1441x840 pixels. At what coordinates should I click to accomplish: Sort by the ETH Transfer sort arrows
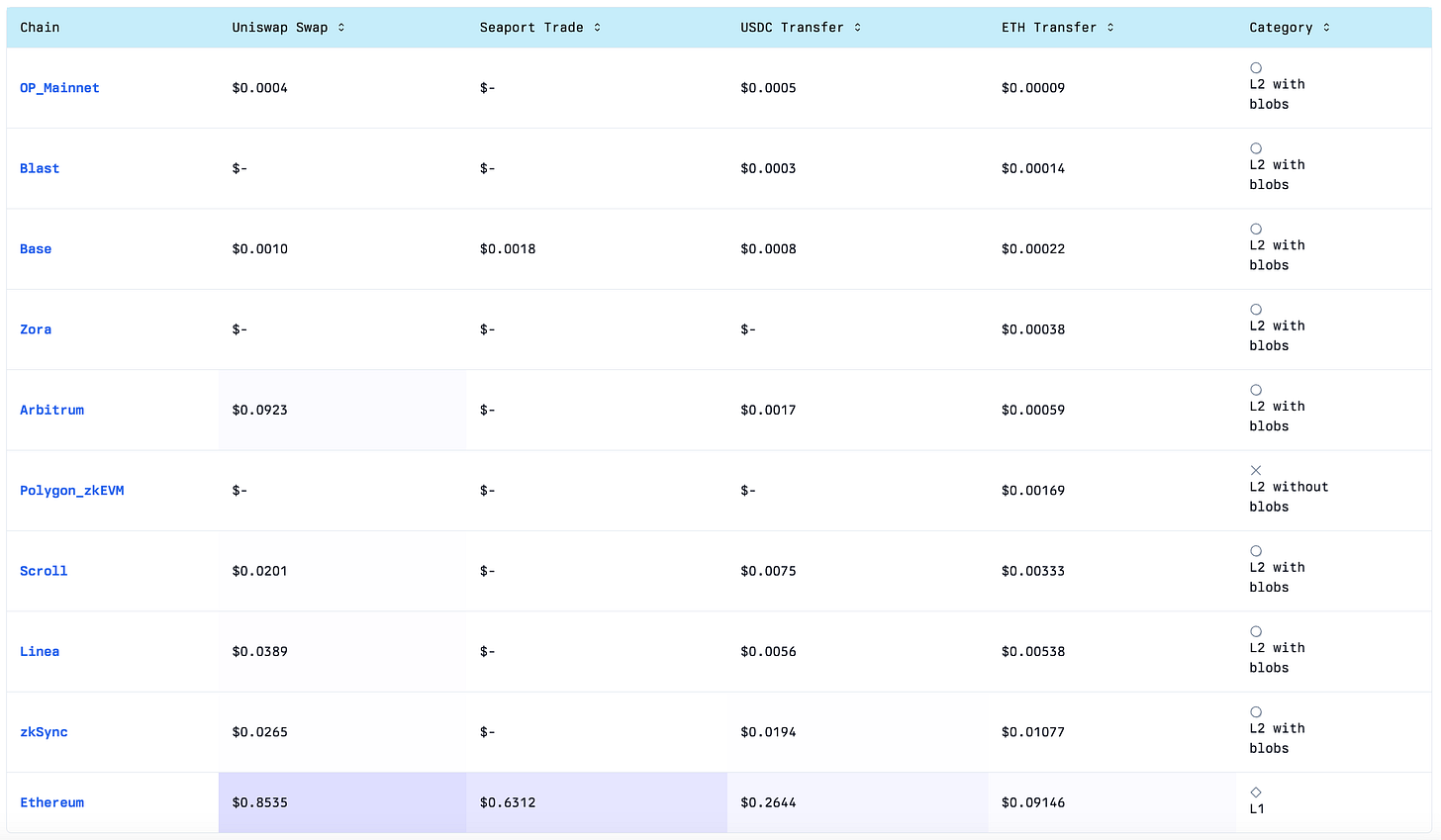click(1110, 28)
